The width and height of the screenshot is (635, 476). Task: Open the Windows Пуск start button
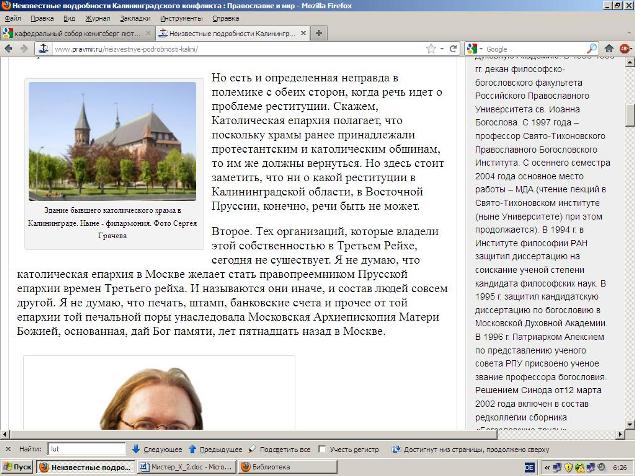(17, 467)
